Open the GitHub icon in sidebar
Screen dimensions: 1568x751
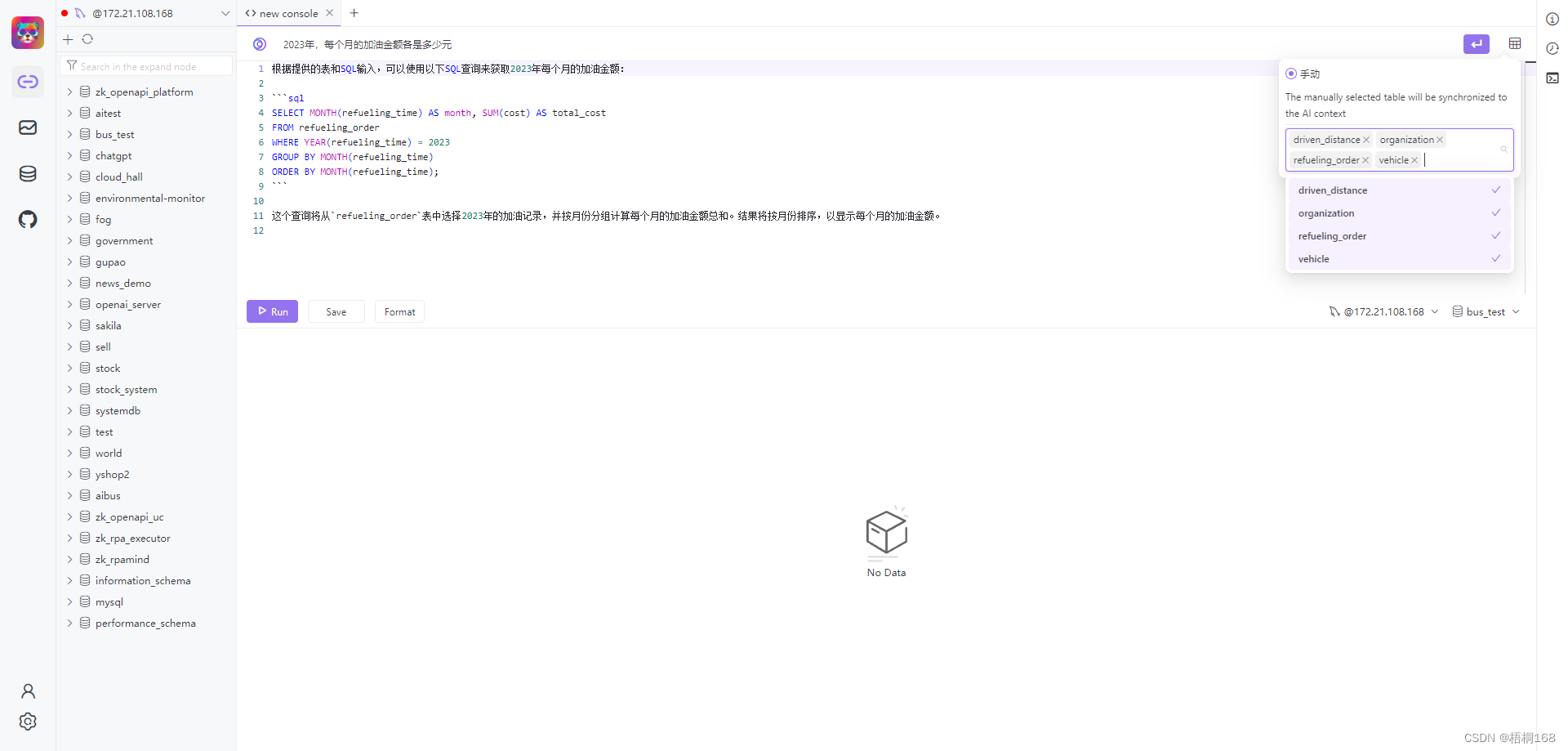click(28, 219)
